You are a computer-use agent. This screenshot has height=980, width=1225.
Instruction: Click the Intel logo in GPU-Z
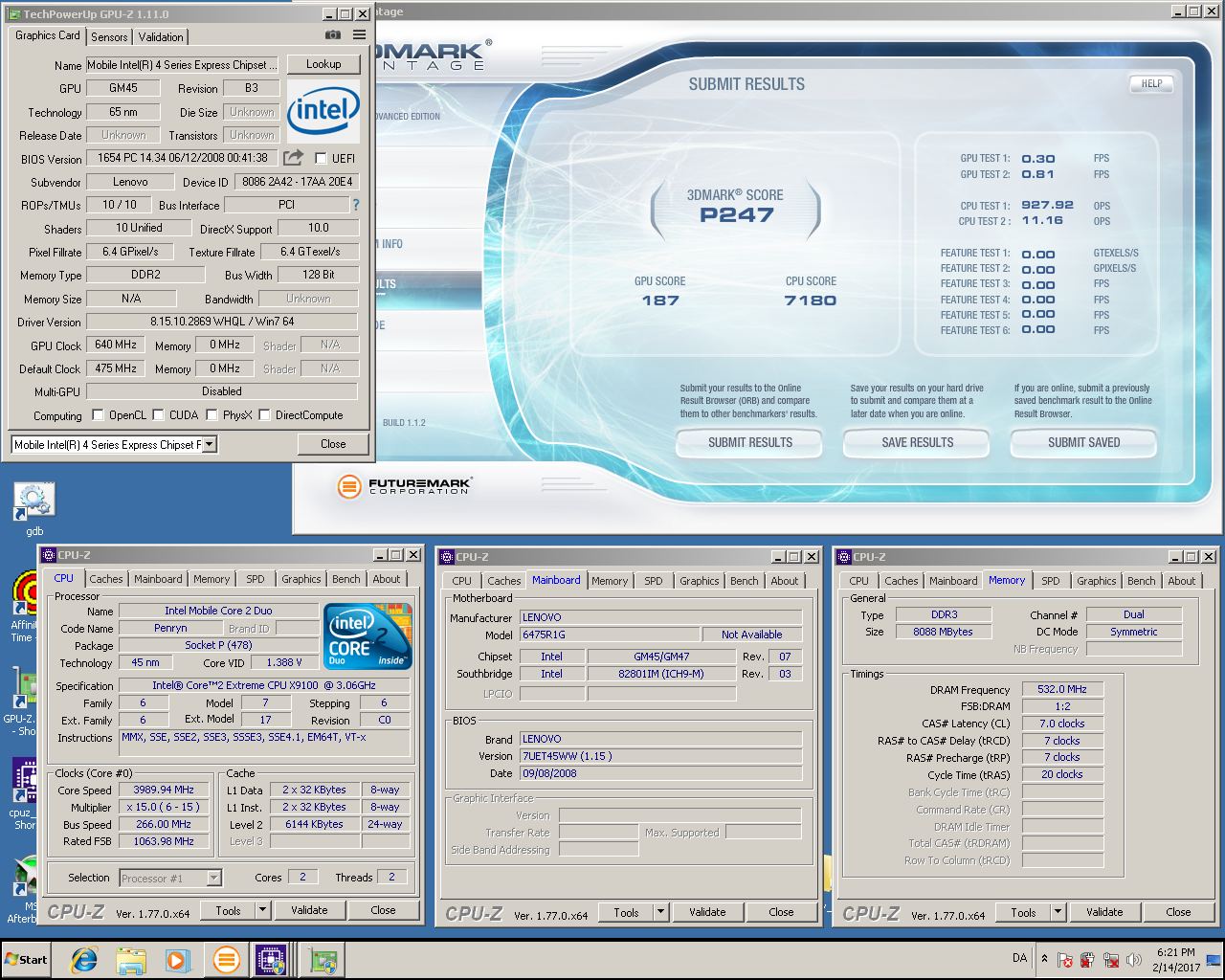[323, 111]
